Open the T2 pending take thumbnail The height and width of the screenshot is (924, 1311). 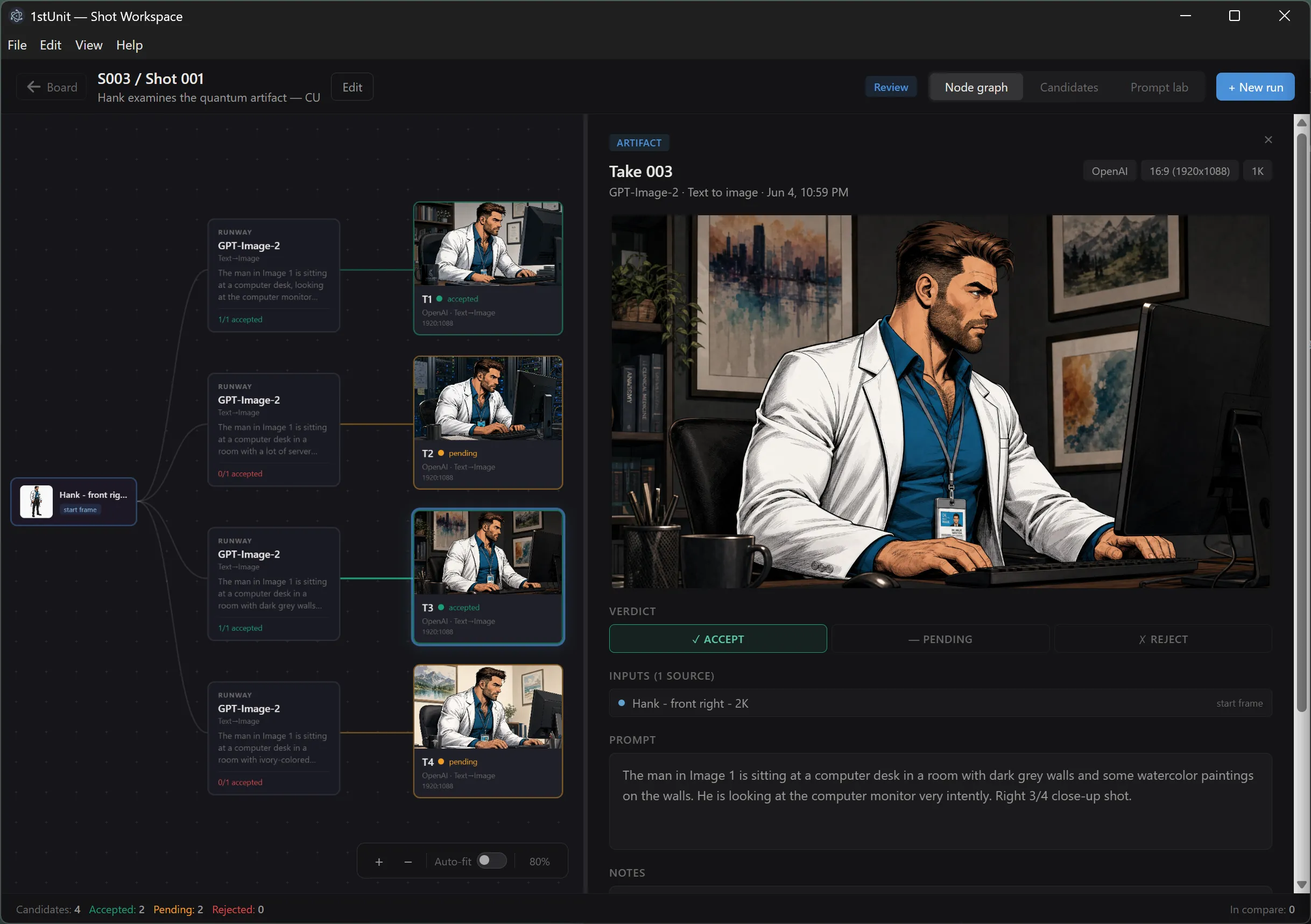coord(488,399)
